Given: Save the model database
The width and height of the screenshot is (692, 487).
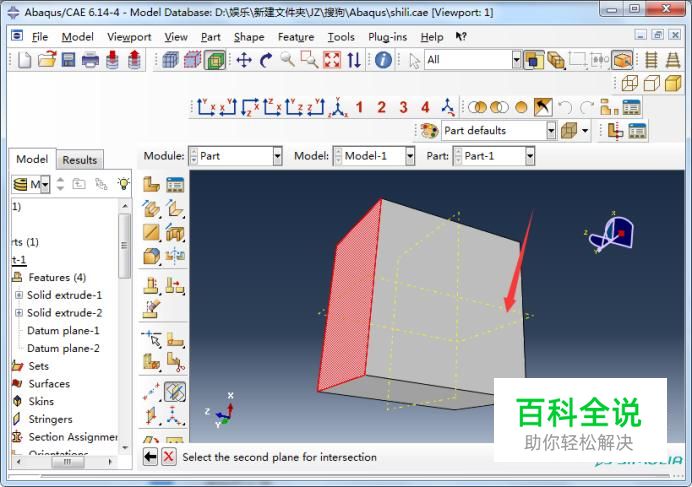Looking at the screenshot, I should [68, 60].
